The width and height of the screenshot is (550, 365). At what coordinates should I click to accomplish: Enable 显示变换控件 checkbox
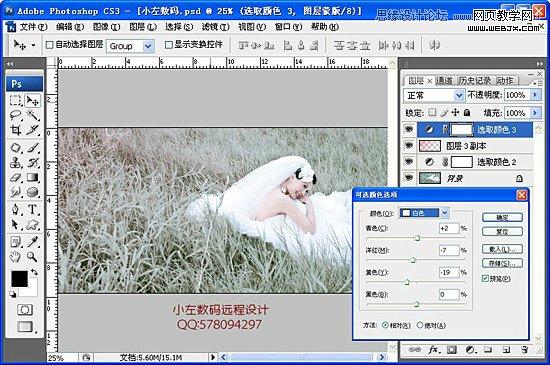[169, 45]
